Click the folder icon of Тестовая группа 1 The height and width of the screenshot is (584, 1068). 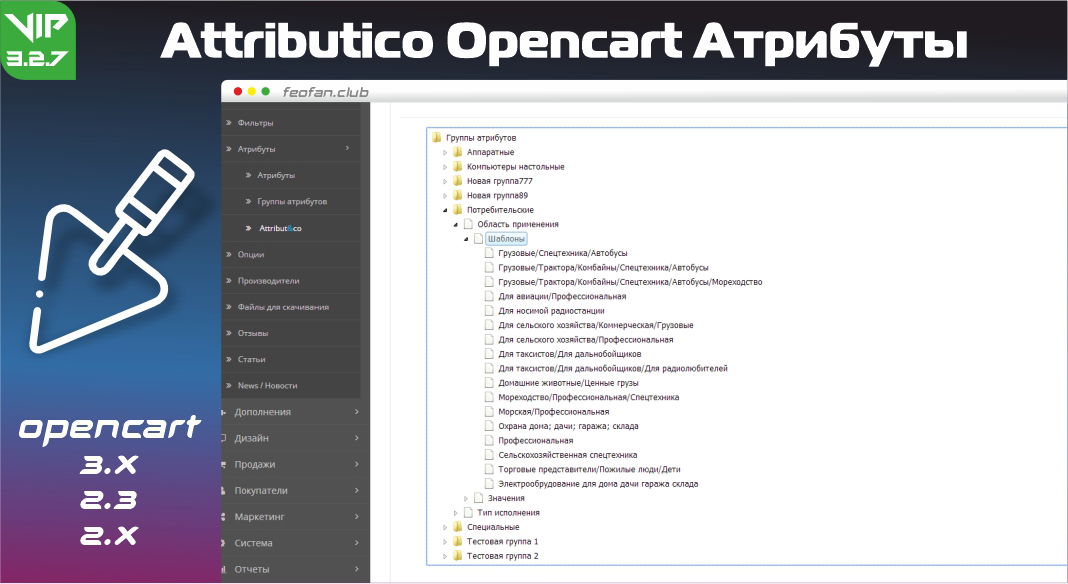pos(457,541)
